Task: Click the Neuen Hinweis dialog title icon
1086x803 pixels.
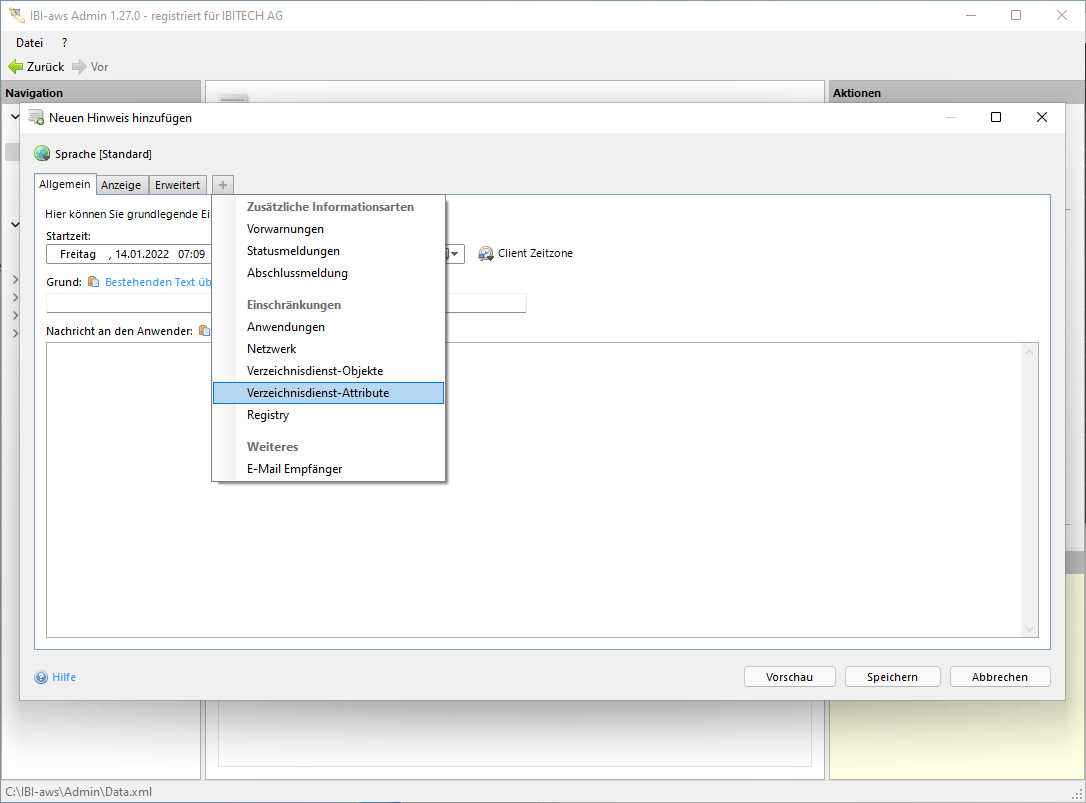Action: (36, 117)
